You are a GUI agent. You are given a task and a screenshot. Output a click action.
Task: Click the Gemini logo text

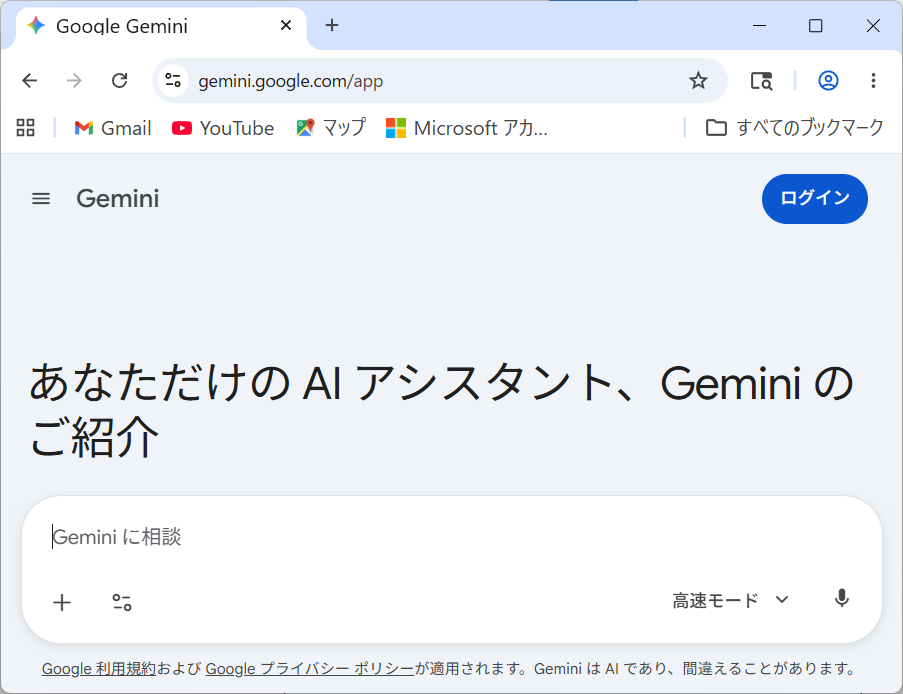coord(118,199)
